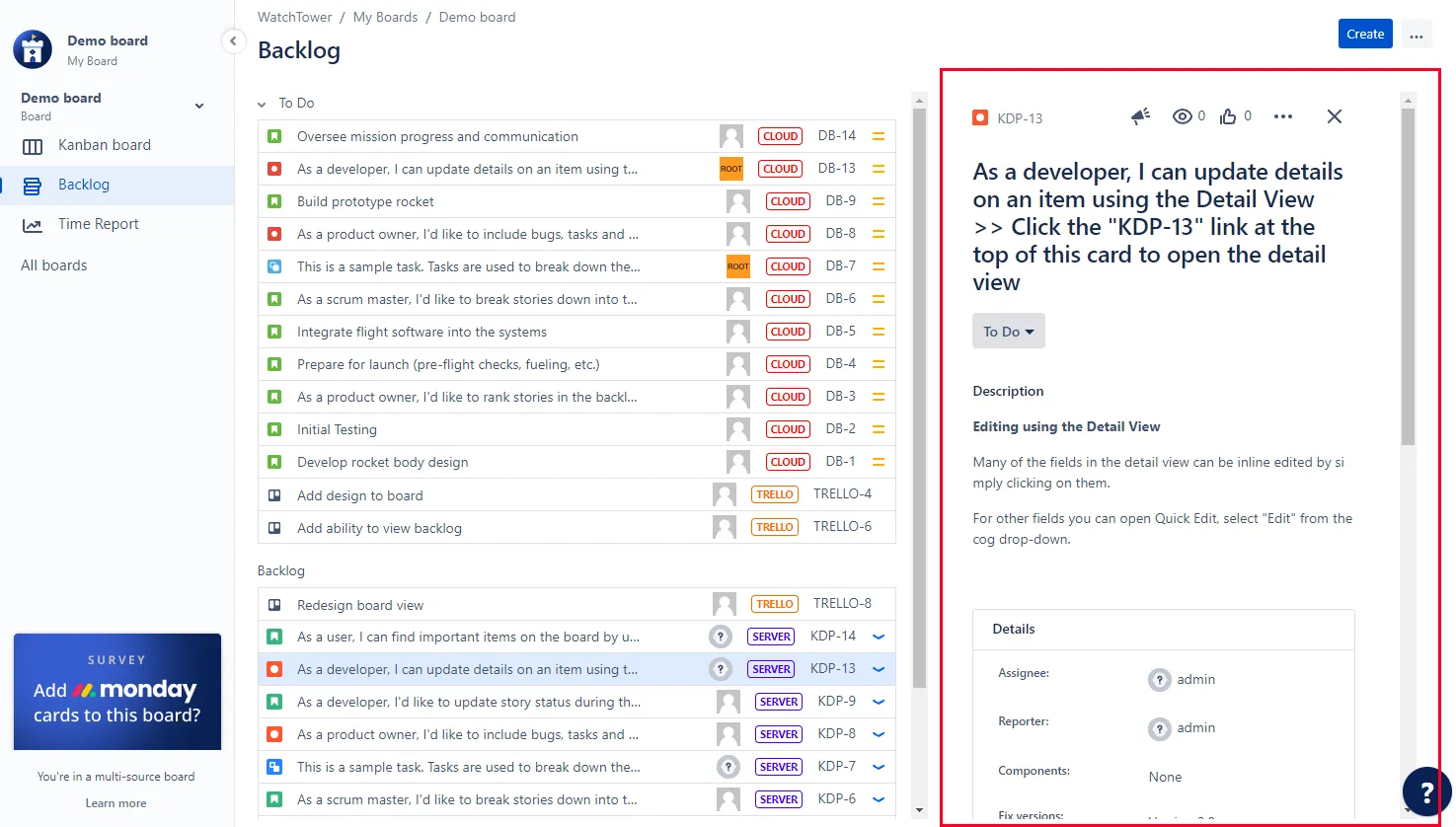1456x827 pixels.
Task: Click the priority icon on DB-9
Action: tap(879, 201)
